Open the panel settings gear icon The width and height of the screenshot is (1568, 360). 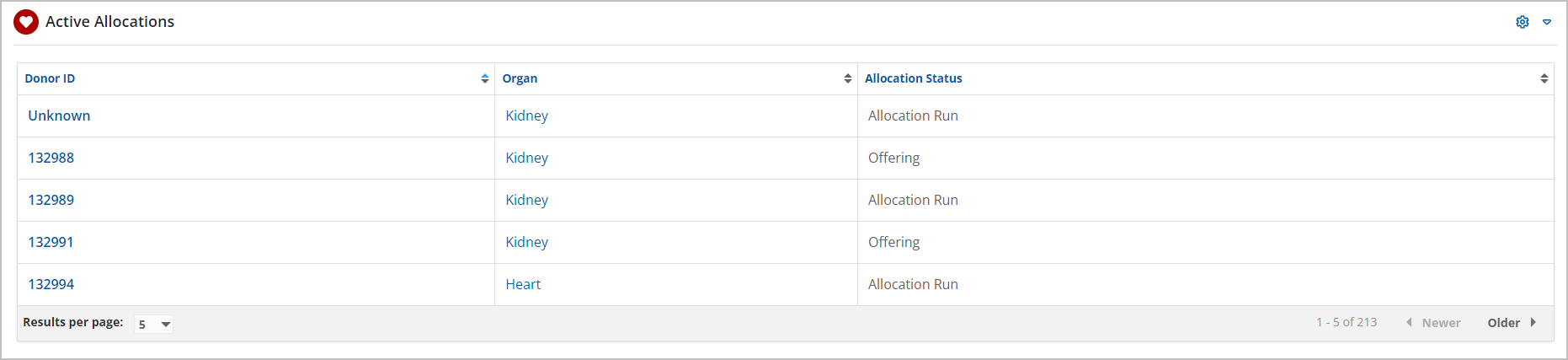click(1523, 22)
